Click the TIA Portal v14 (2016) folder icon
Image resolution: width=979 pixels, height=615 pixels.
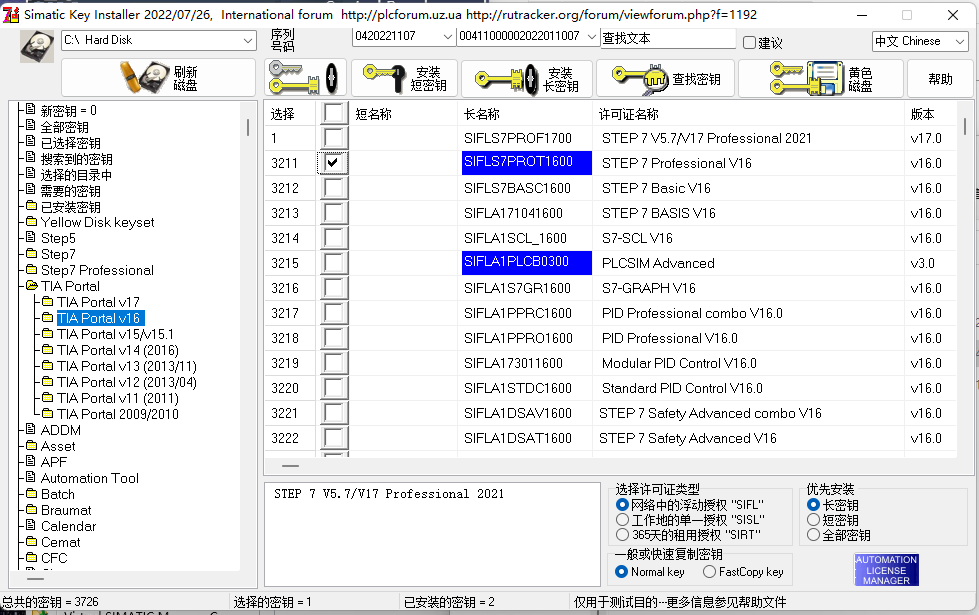pos(47,350)
